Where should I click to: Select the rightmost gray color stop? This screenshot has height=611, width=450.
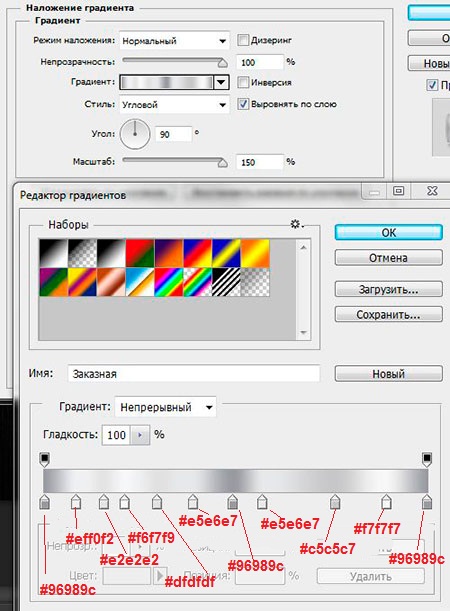(x=427, y=502)
